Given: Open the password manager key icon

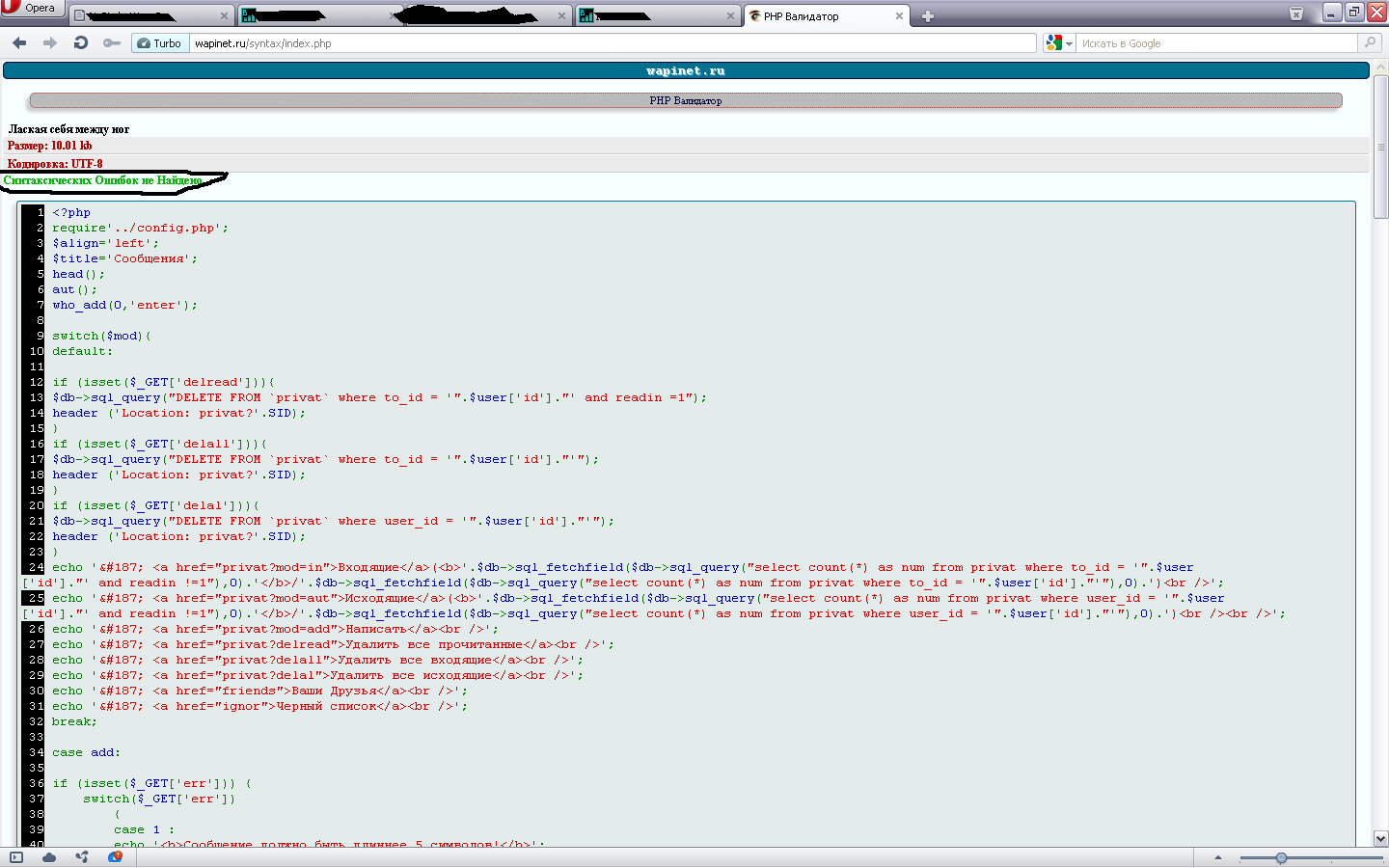Looking at the screenshot, I should point(112,42).
